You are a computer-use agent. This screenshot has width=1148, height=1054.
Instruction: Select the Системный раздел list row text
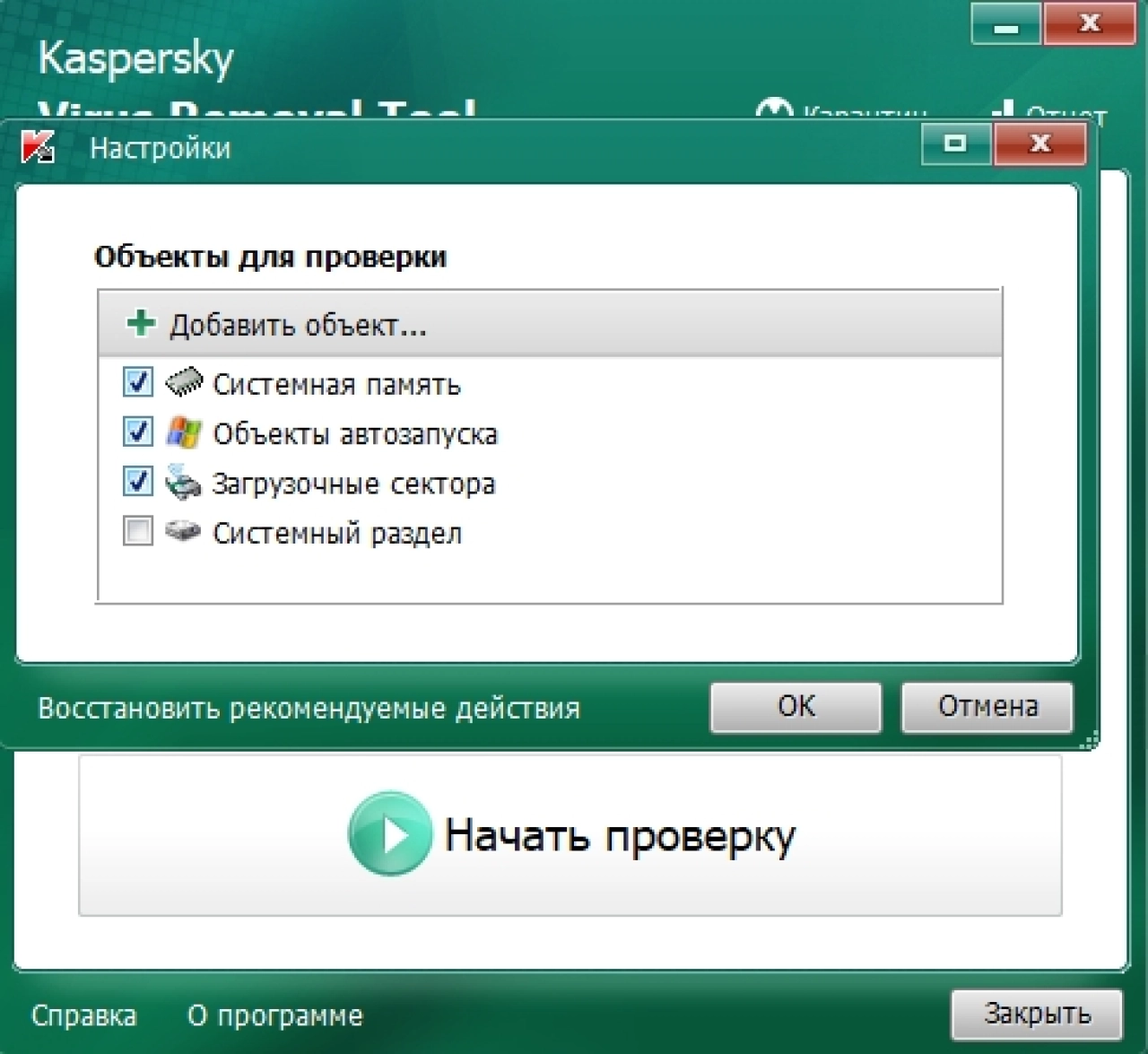click(337, 534)
